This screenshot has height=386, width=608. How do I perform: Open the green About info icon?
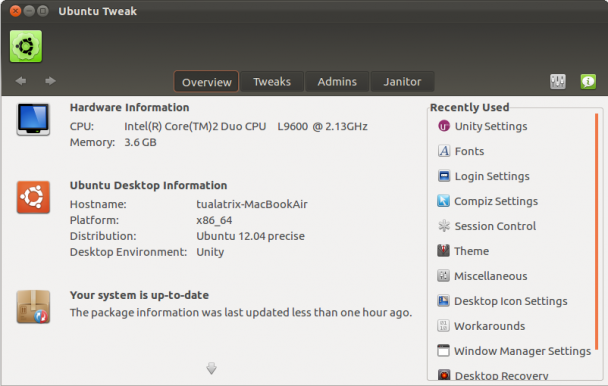point(588,81)
